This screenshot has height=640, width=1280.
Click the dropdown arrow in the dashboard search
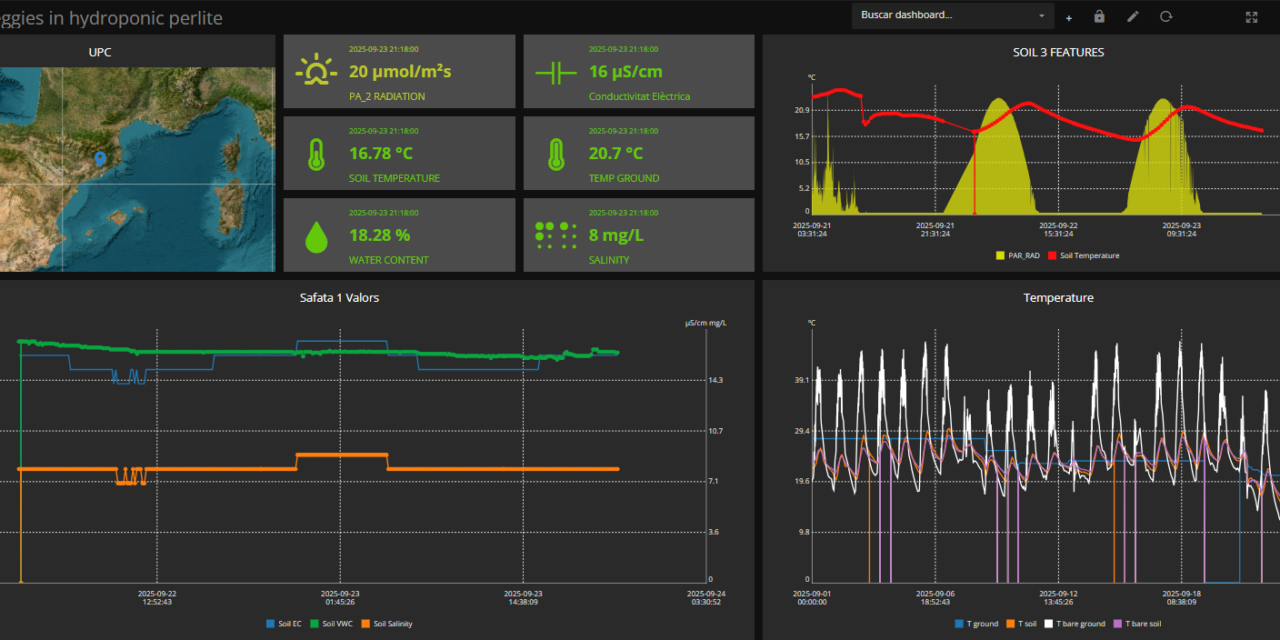pos(1041,16)
